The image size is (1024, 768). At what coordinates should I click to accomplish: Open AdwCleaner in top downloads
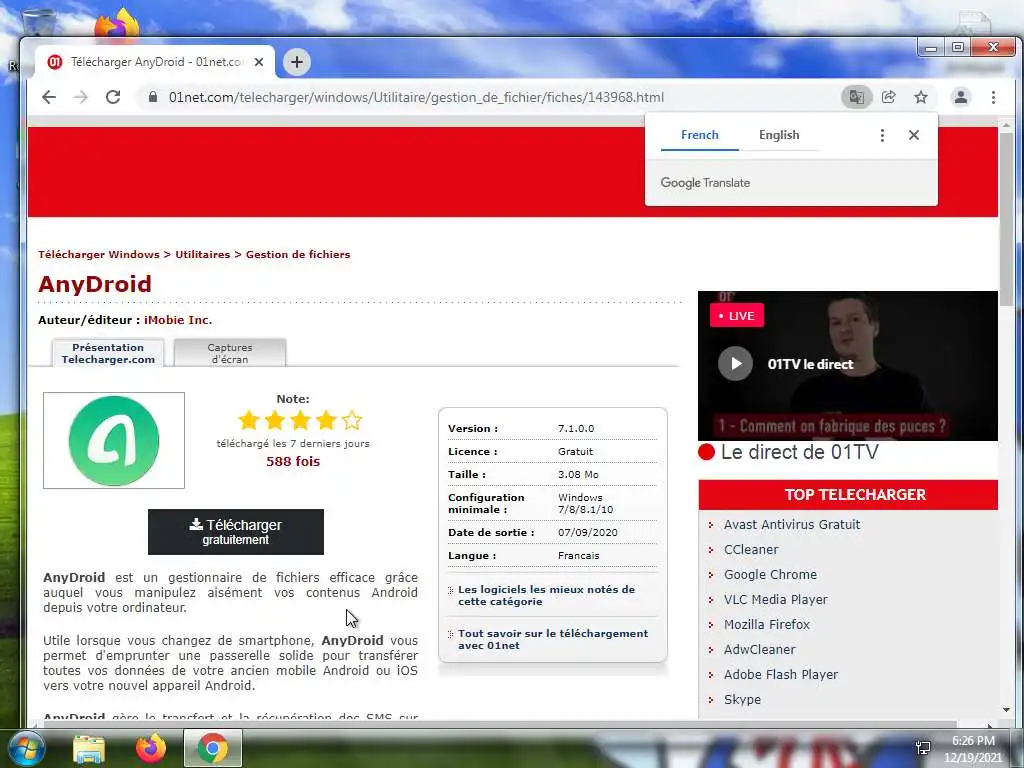(760, 649)
